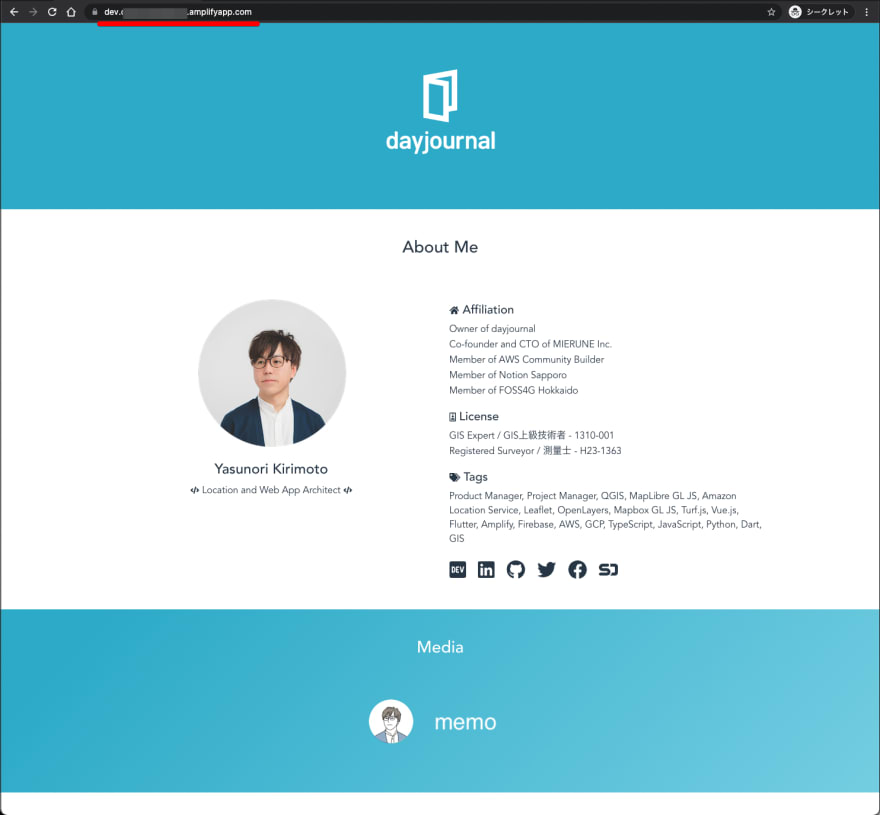Screen dimensions: 880x815
Task: Click the About Me heading
Action: 440,247
